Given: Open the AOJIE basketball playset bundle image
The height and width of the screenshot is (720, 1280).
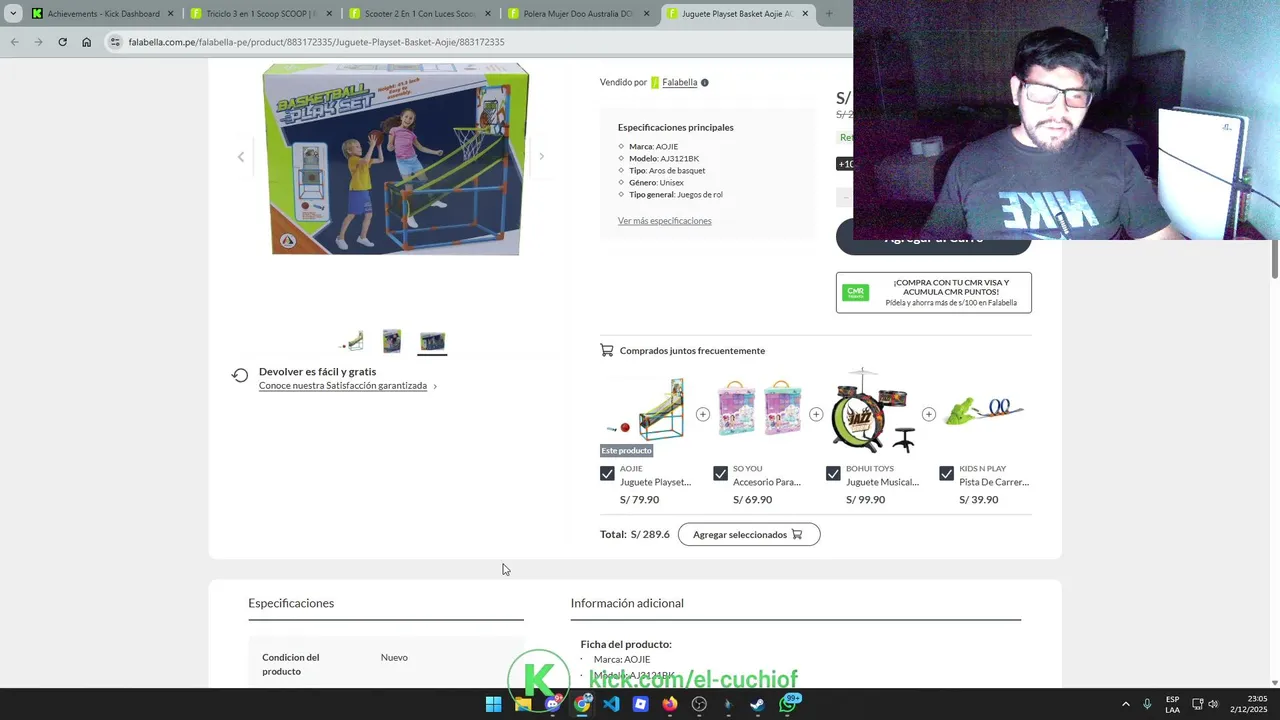Looking at the screenshot, I should pyautogui.click(x=646, y=412).
